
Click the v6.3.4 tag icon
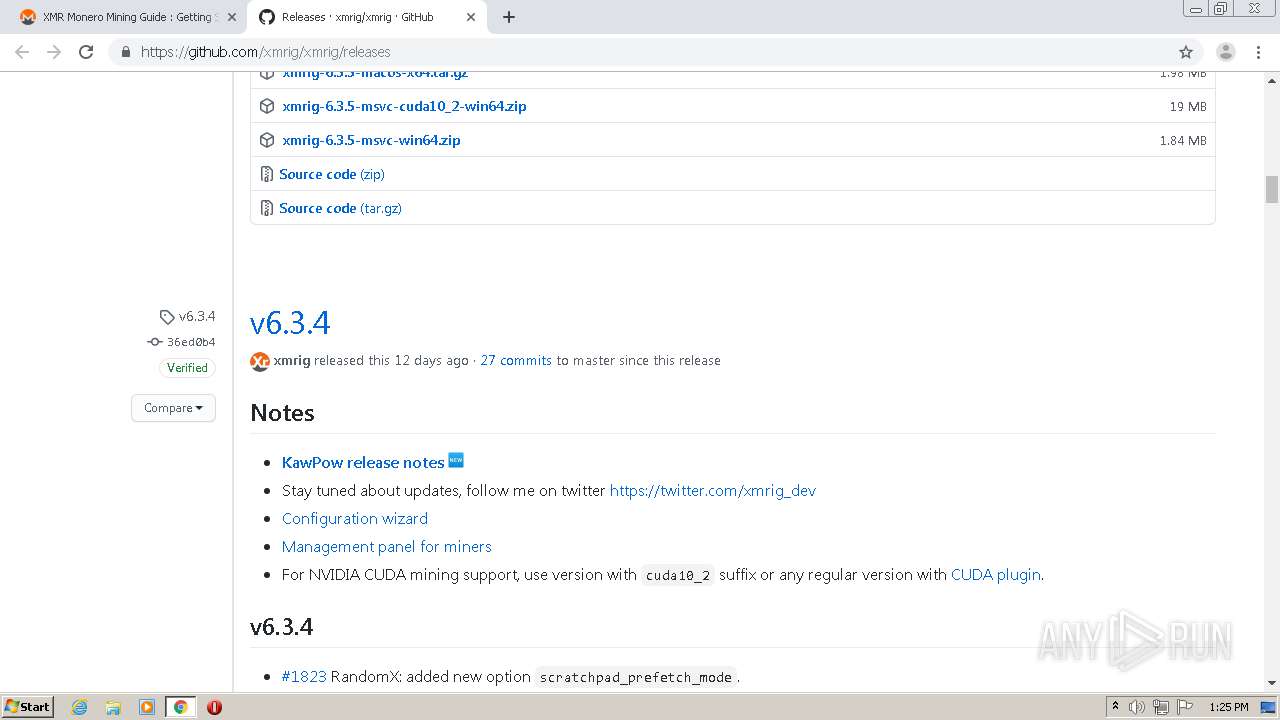coord(167,317)
